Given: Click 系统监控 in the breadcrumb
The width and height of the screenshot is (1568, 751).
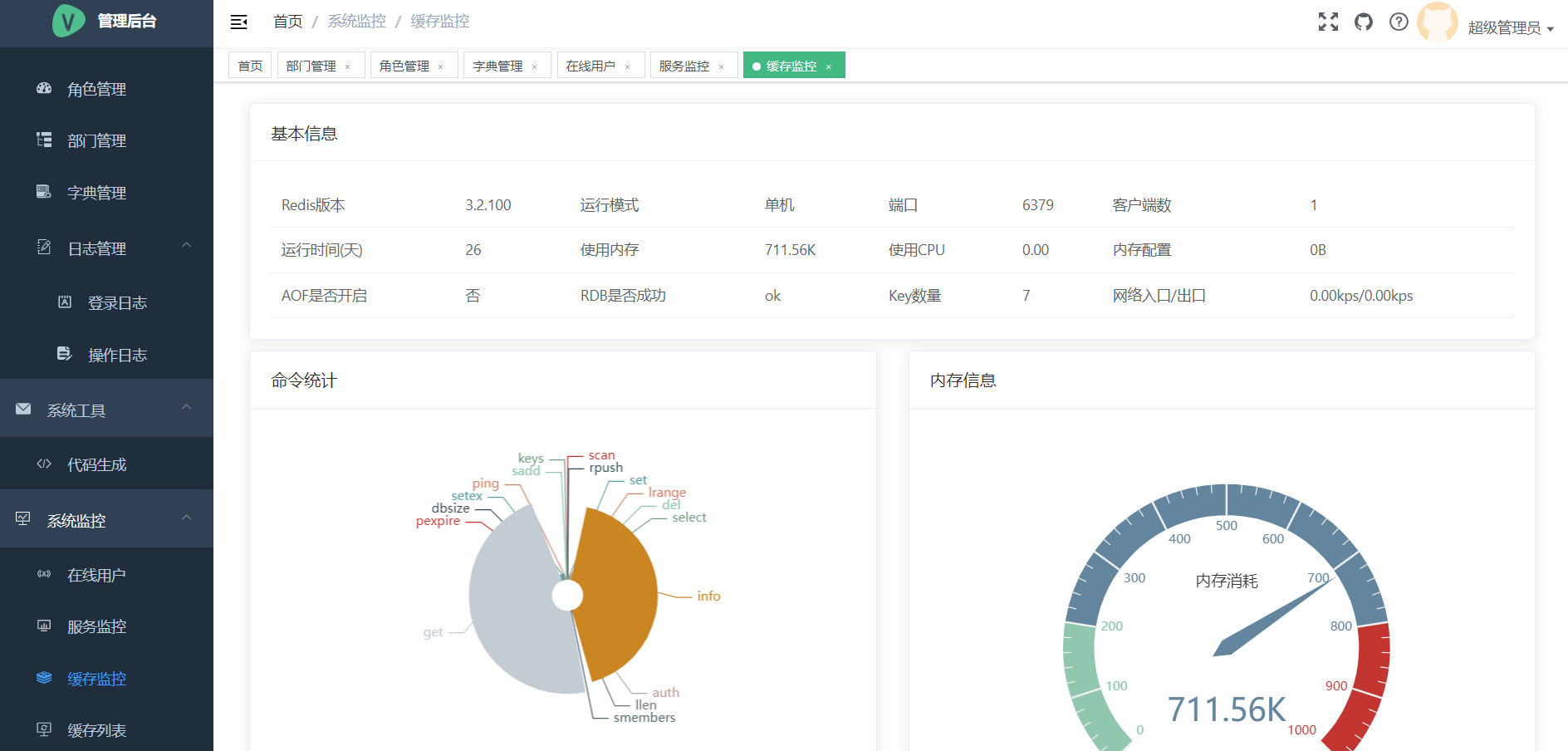Looking at the screenshot, I should point(357,22).
